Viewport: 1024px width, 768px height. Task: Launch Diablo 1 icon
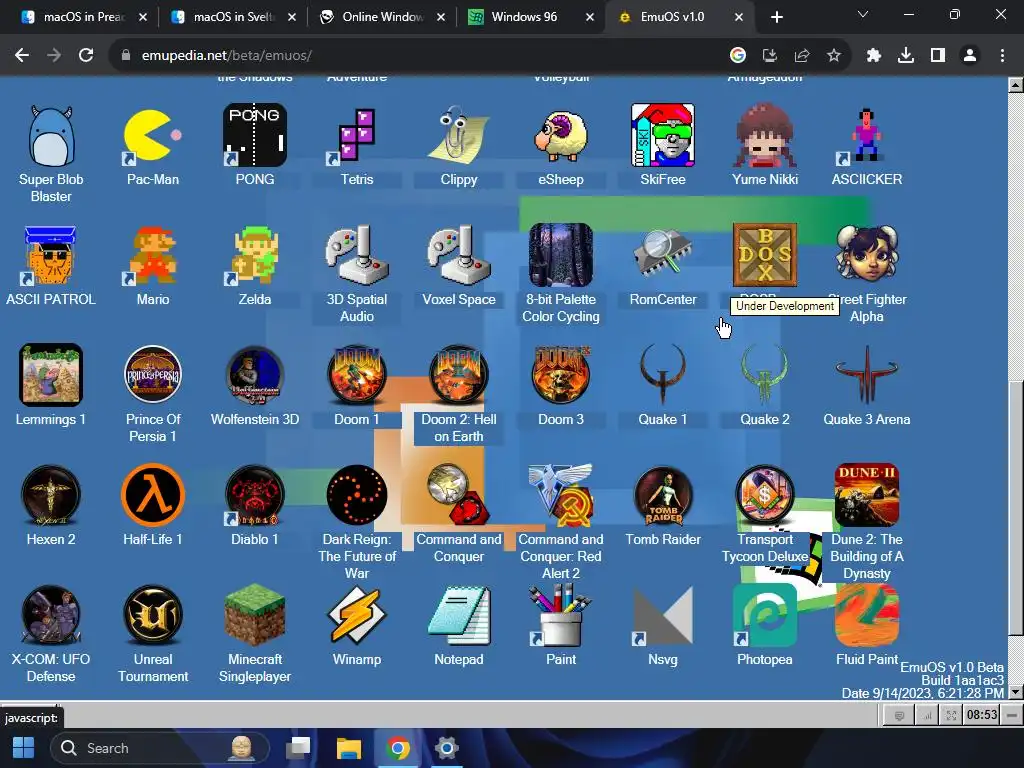pos(255,496)
